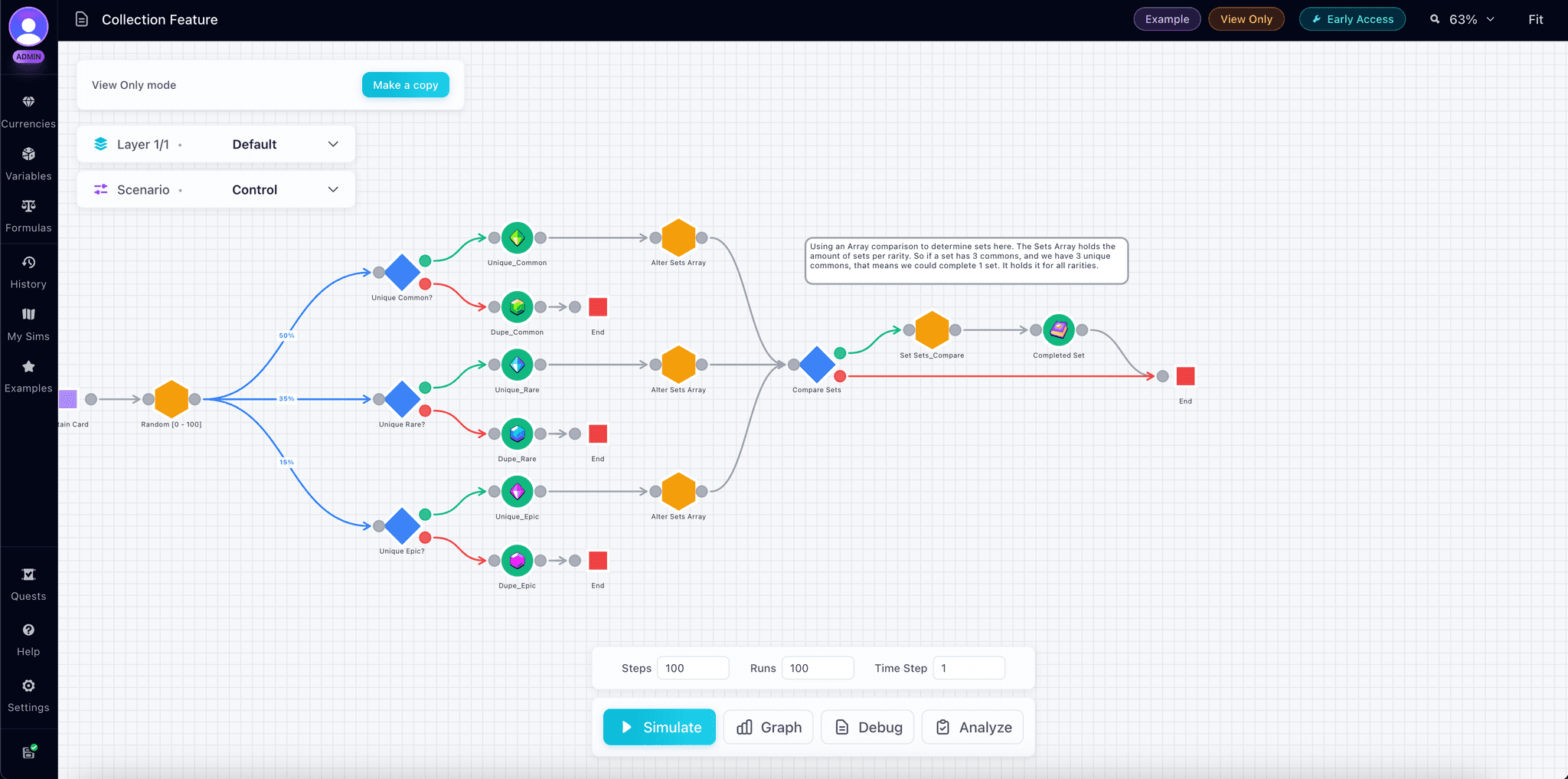Toggle View Only mode

[1246, 18]
